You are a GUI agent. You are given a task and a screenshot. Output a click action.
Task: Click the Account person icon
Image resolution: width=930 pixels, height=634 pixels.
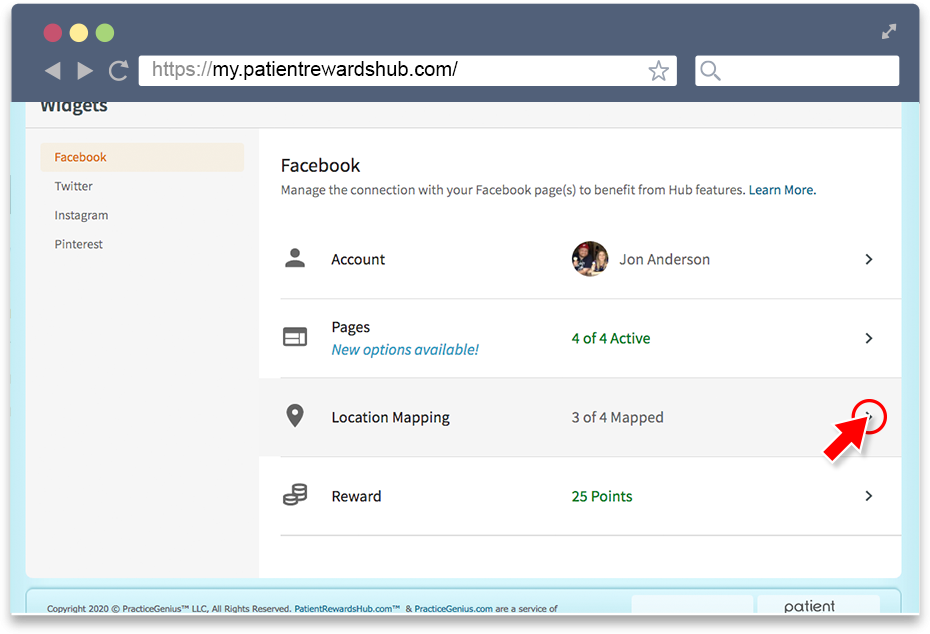pos(295,259)
